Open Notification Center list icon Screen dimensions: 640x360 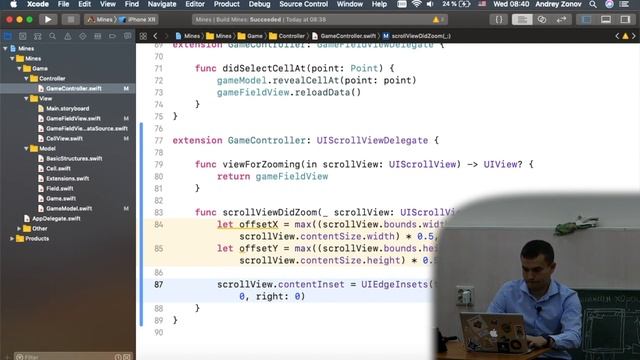pos(624,4)
